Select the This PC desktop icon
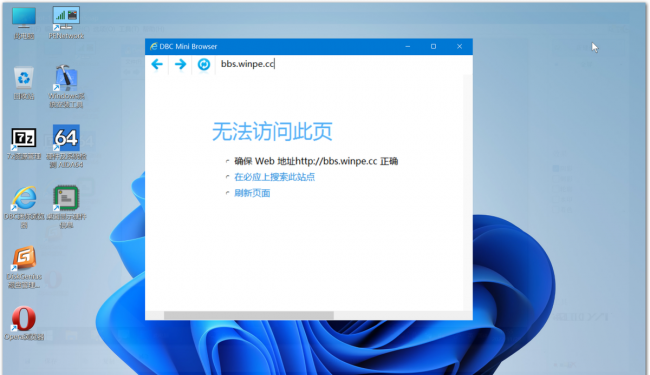The image size is (650, 375). coord(24,23)
